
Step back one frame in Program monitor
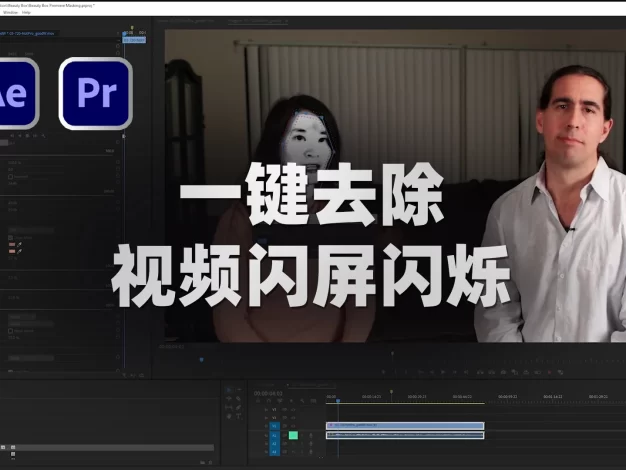click(432, 372)
